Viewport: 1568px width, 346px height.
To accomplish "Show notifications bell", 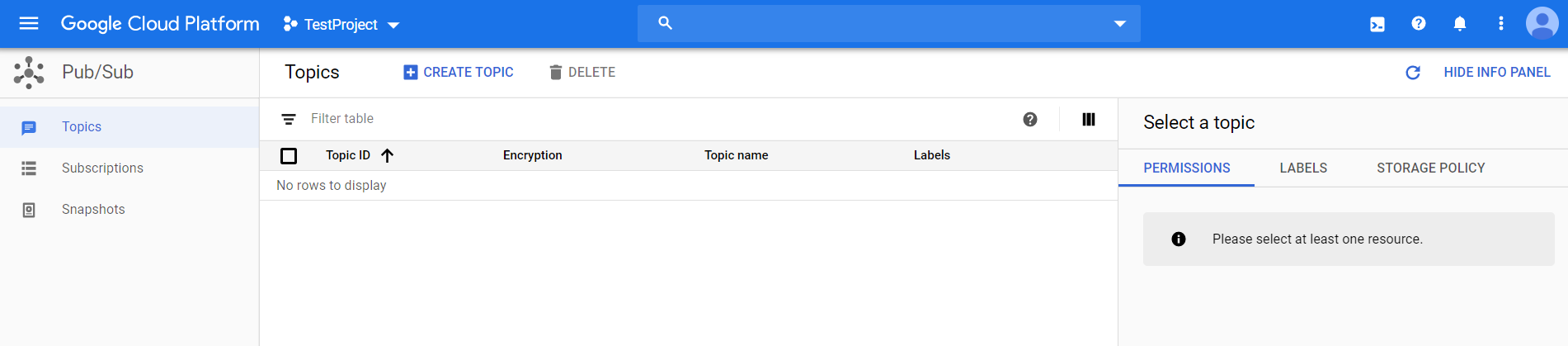I will pyautogui.click(x=1460, y=23).
